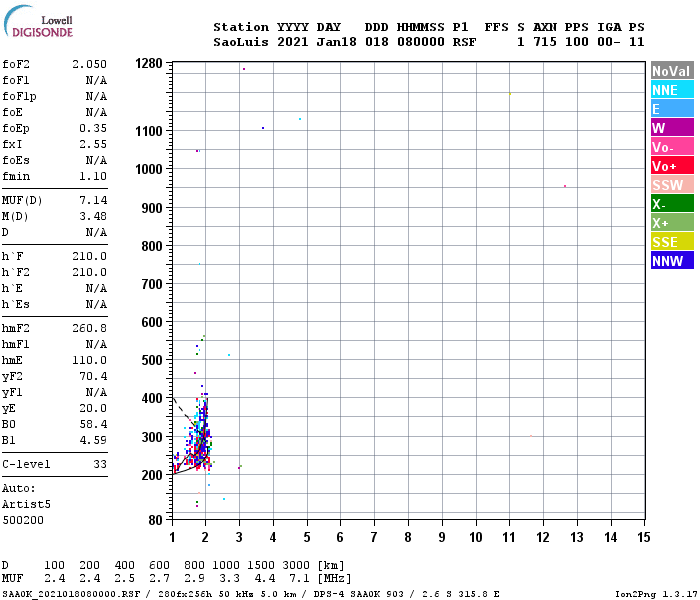Click the MUF 7.1 value for 3000 km
Image resolution: width=700 pixels, height=600 pixels.
tap(300, 579)
